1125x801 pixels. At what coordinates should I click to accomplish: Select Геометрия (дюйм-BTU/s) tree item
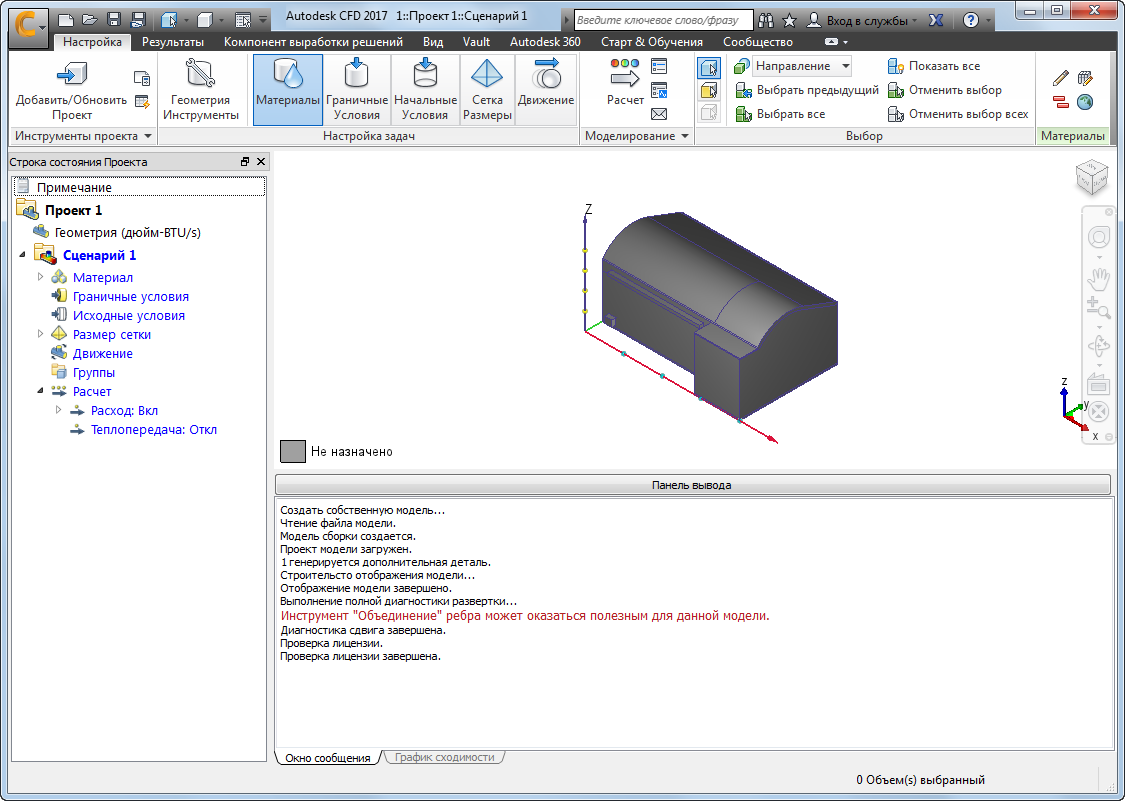pyautogui.click(x=128, y=233)
